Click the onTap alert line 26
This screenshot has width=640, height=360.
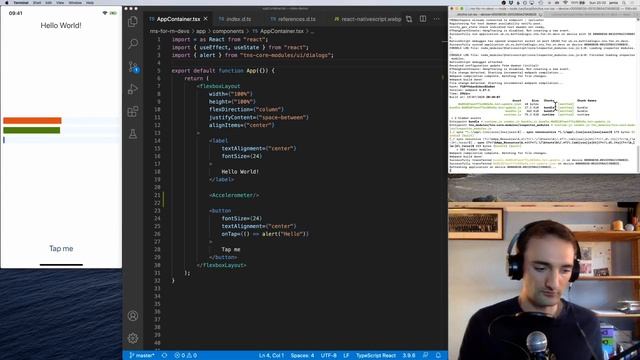265,234
